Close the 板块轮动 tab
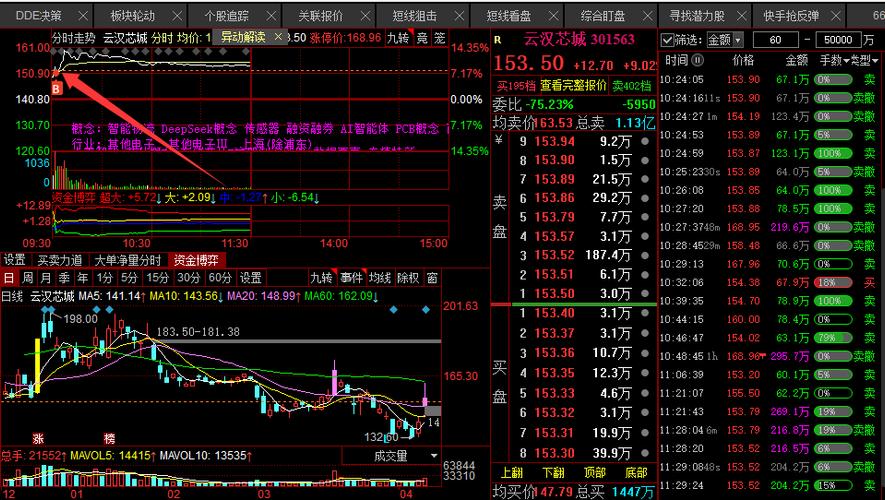 tap(177, 16)
